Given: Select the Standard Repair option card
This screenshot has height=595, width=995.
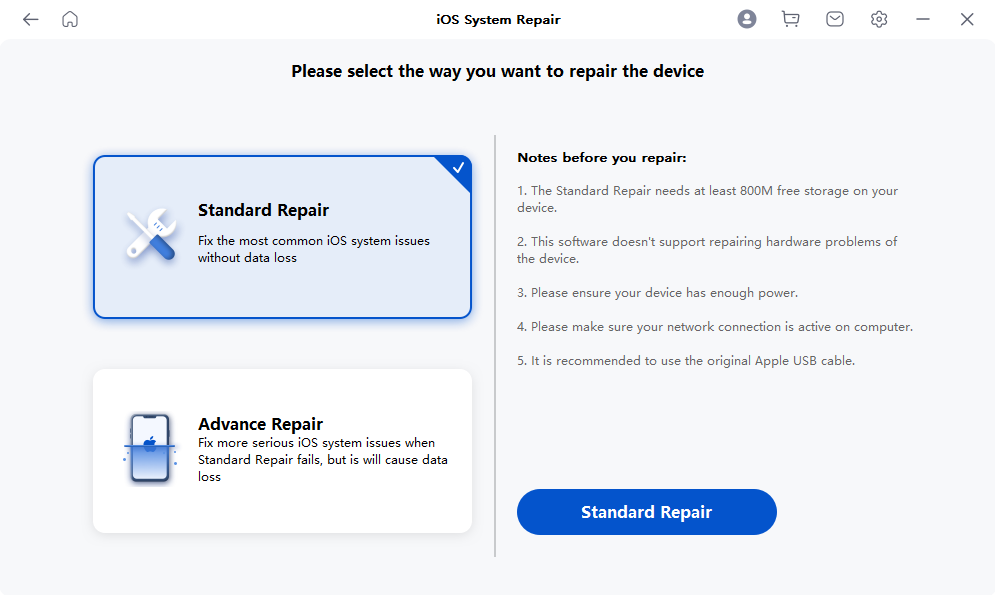Looking at the screenshot, I should coord(282,237).
